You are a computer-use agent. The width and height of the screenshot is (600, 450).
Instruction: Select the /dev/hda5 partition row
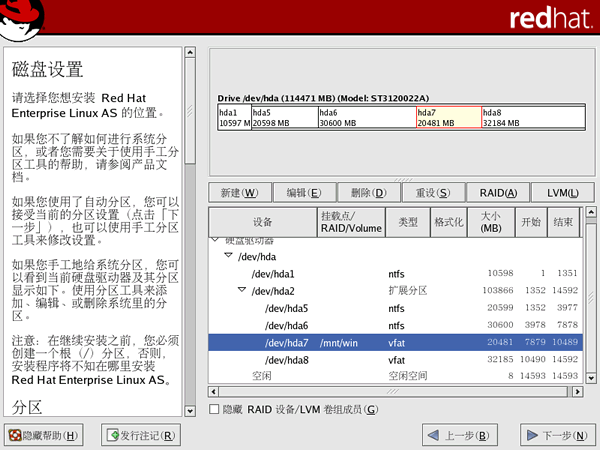tap(396, 308)
